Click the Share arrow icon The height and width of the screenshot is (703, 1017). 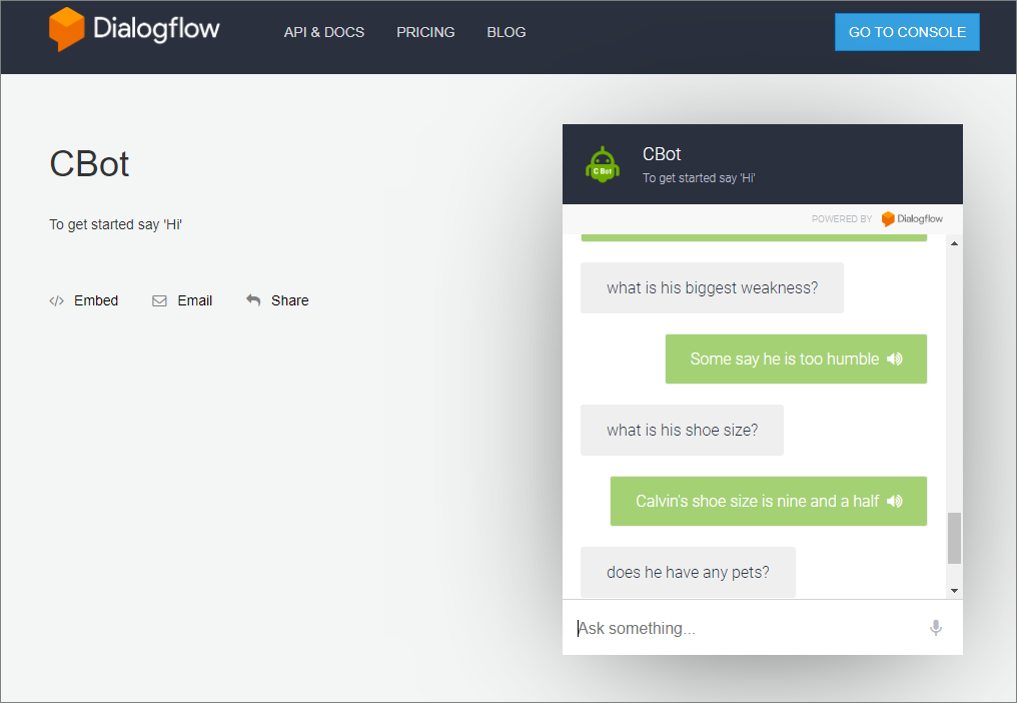coord(253,300)
